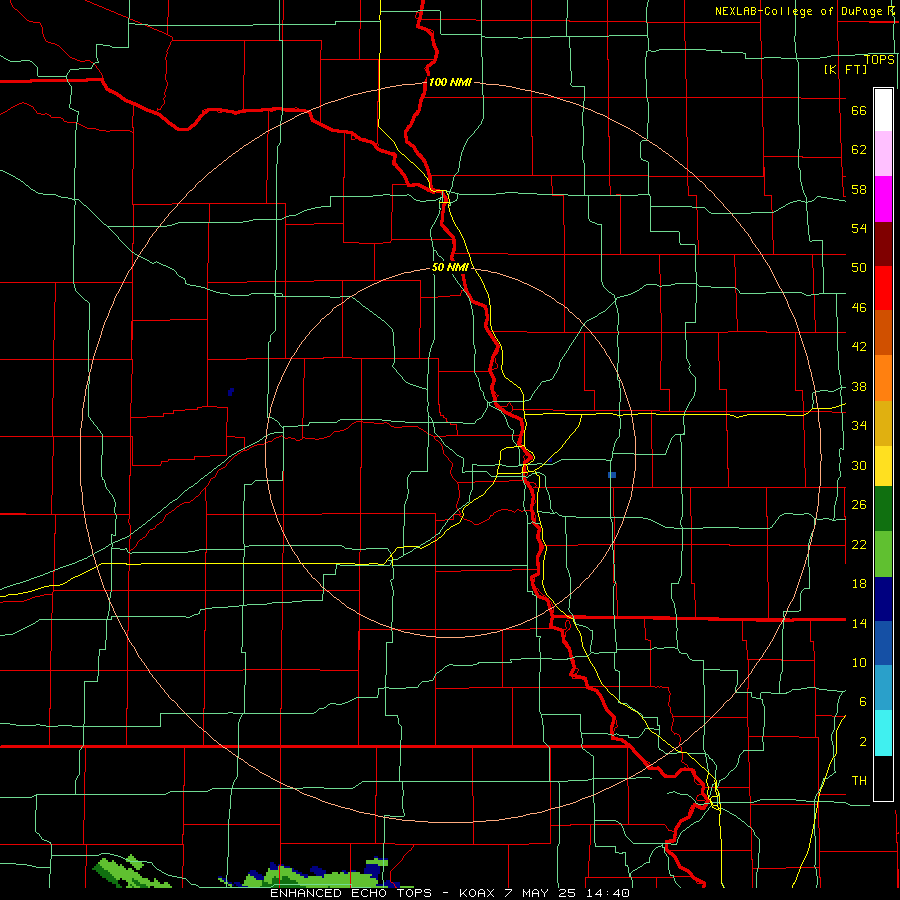This screenshot has width=900, height=900.
Task: Pick the dark orange legend swatch
Action: [x=883, y=332]
